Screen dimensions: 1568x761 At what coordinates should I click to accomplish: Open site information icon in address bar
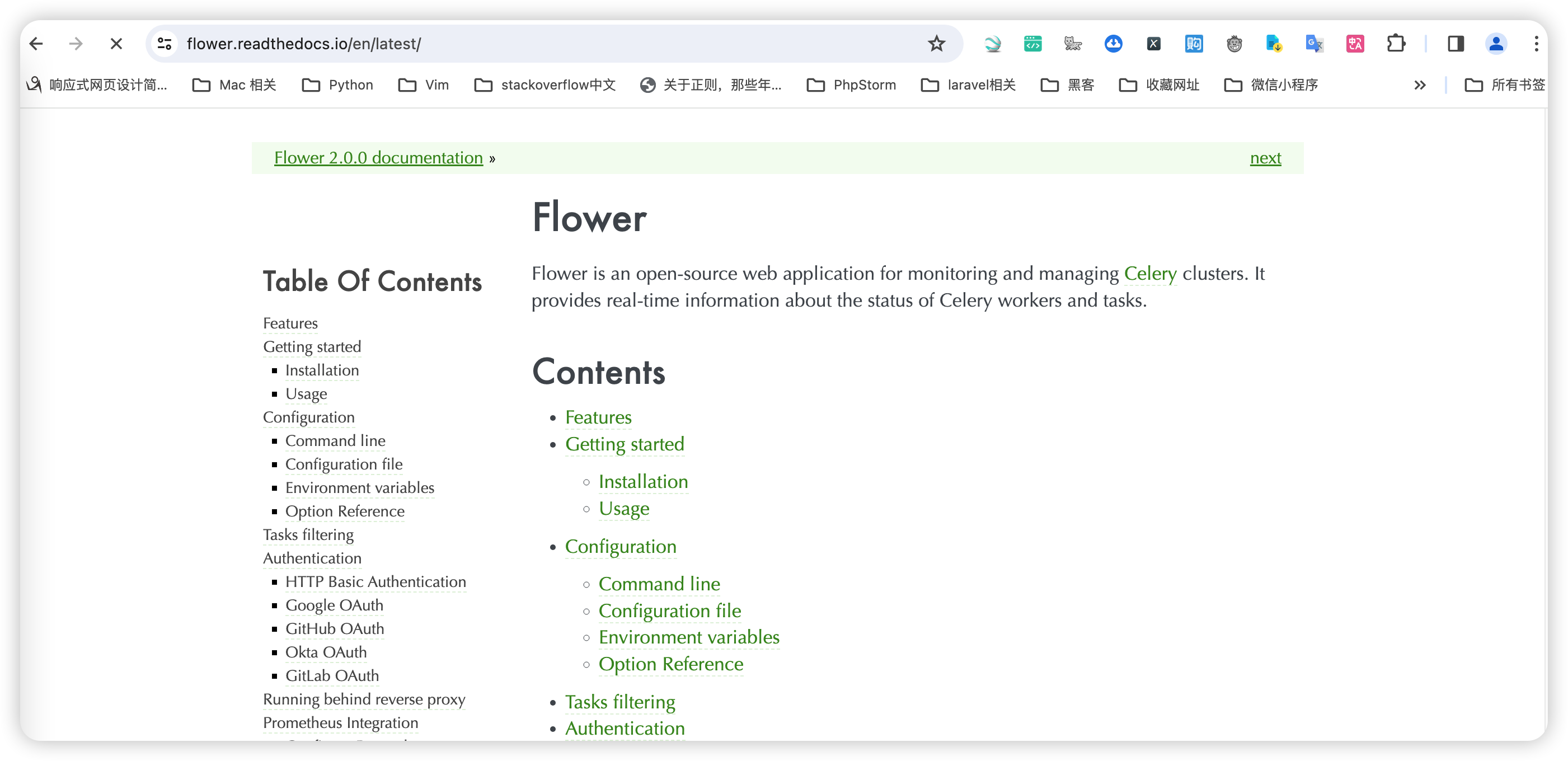tap(165, 44)
